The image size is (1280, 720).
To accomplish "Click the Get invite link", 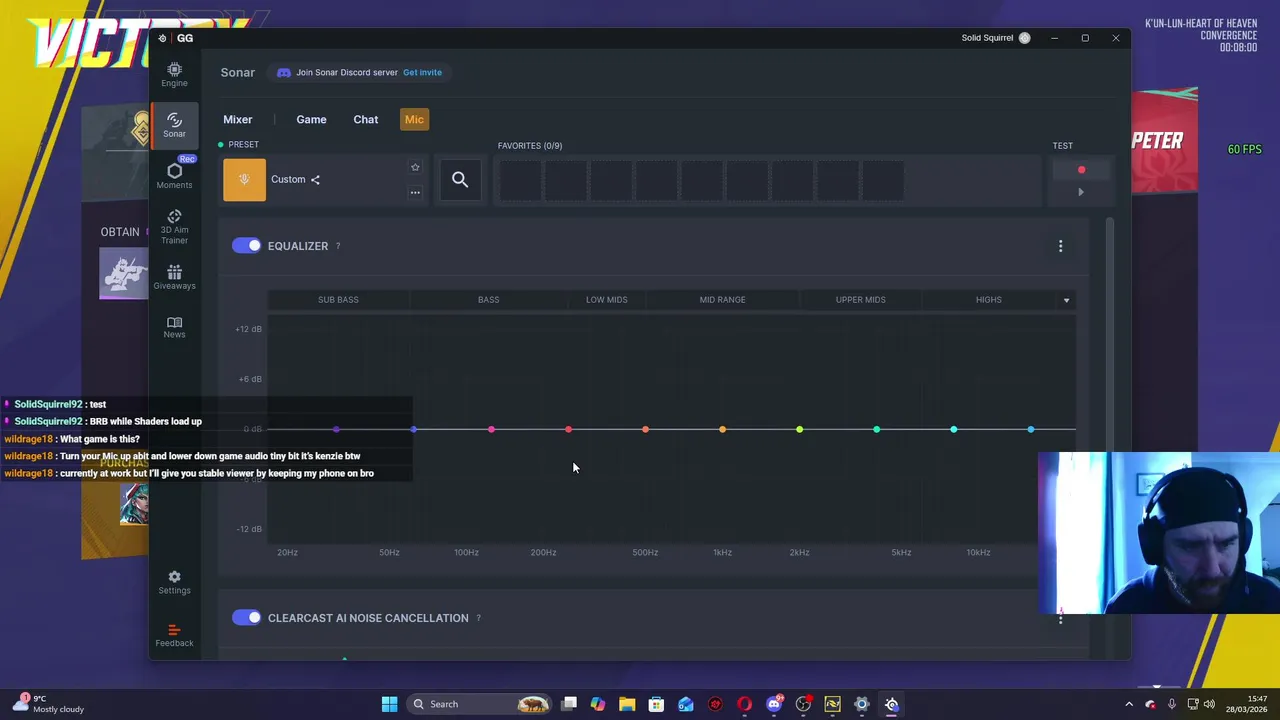I will pyautogui.click(x=422, y=72).
